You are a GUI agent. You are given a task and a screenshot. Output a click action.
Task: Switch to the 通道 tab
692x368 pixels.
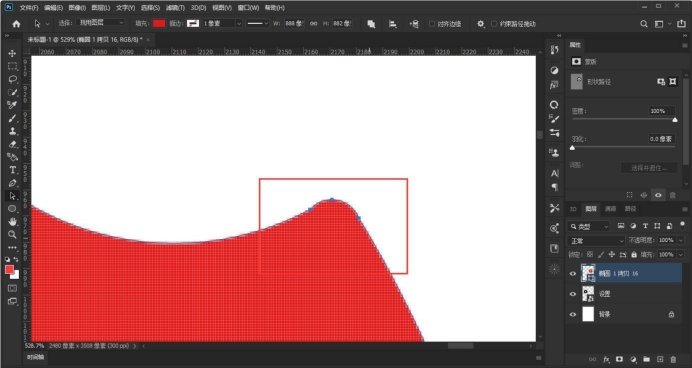pyautogui.click(x=610, y=209)
